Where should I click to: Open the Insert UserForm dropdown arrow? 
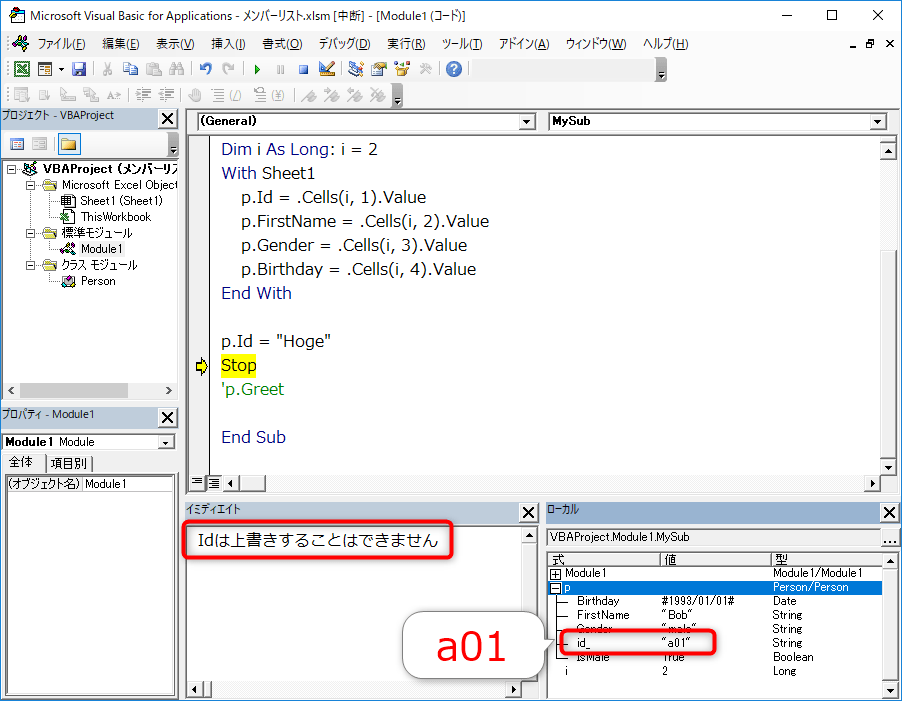tap(59, 68)
